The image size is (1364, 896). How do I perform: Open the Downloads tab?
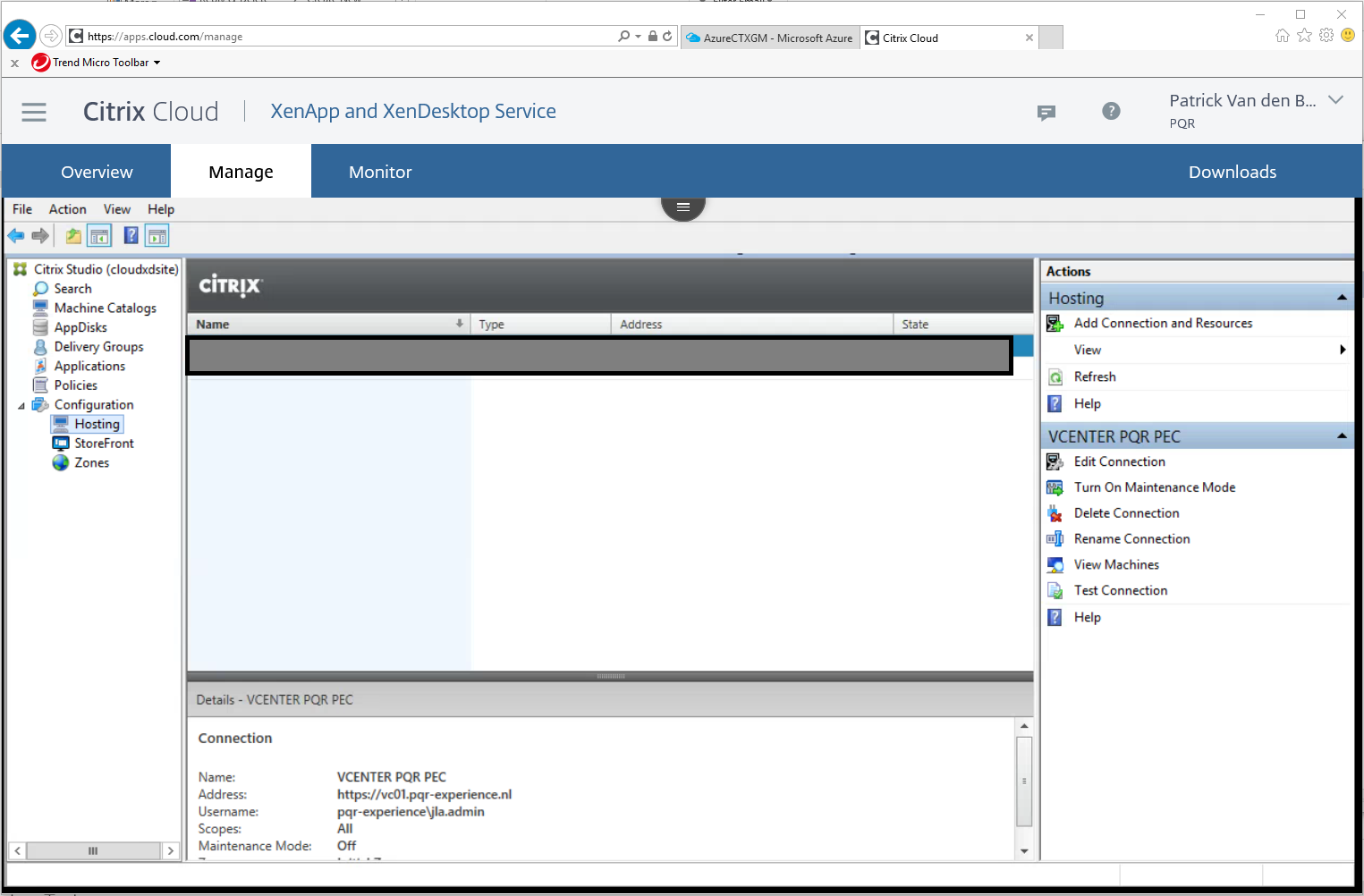tap(1233, 172)
